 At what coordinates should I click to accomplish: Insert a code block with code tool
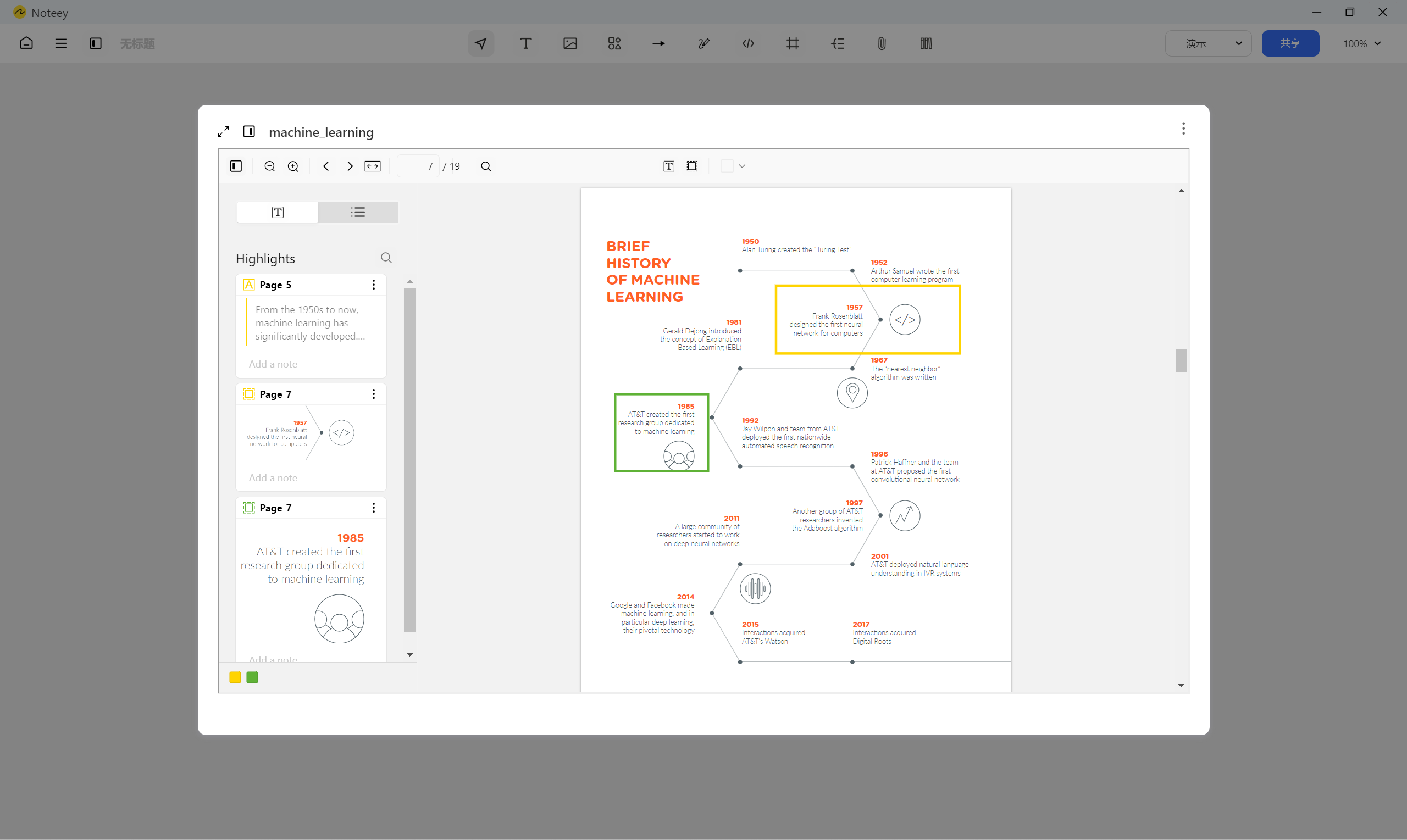[x=748, y=43]
